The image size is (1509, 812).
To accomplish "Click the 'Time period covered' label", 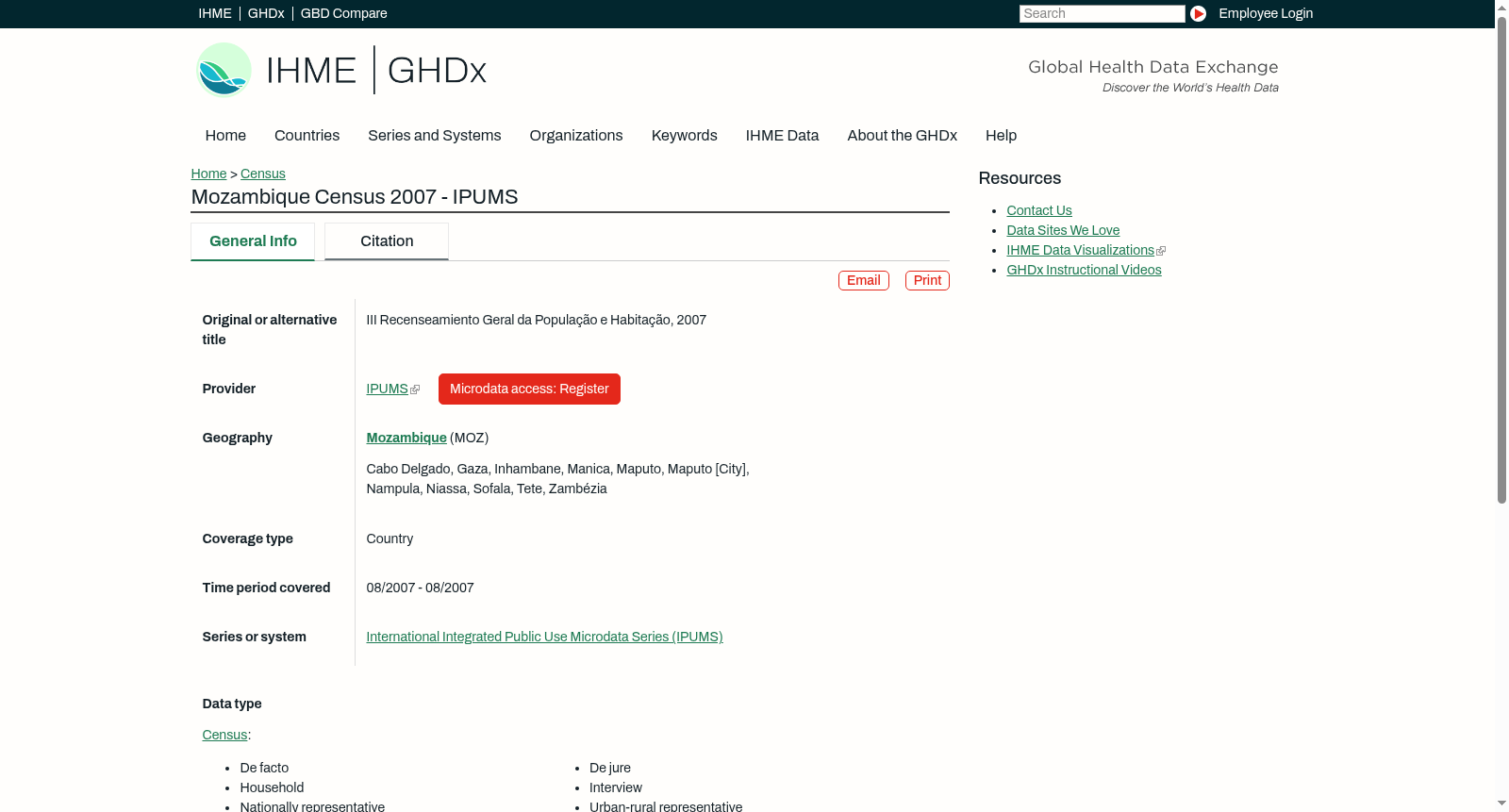I will click(x=266, y=588).
